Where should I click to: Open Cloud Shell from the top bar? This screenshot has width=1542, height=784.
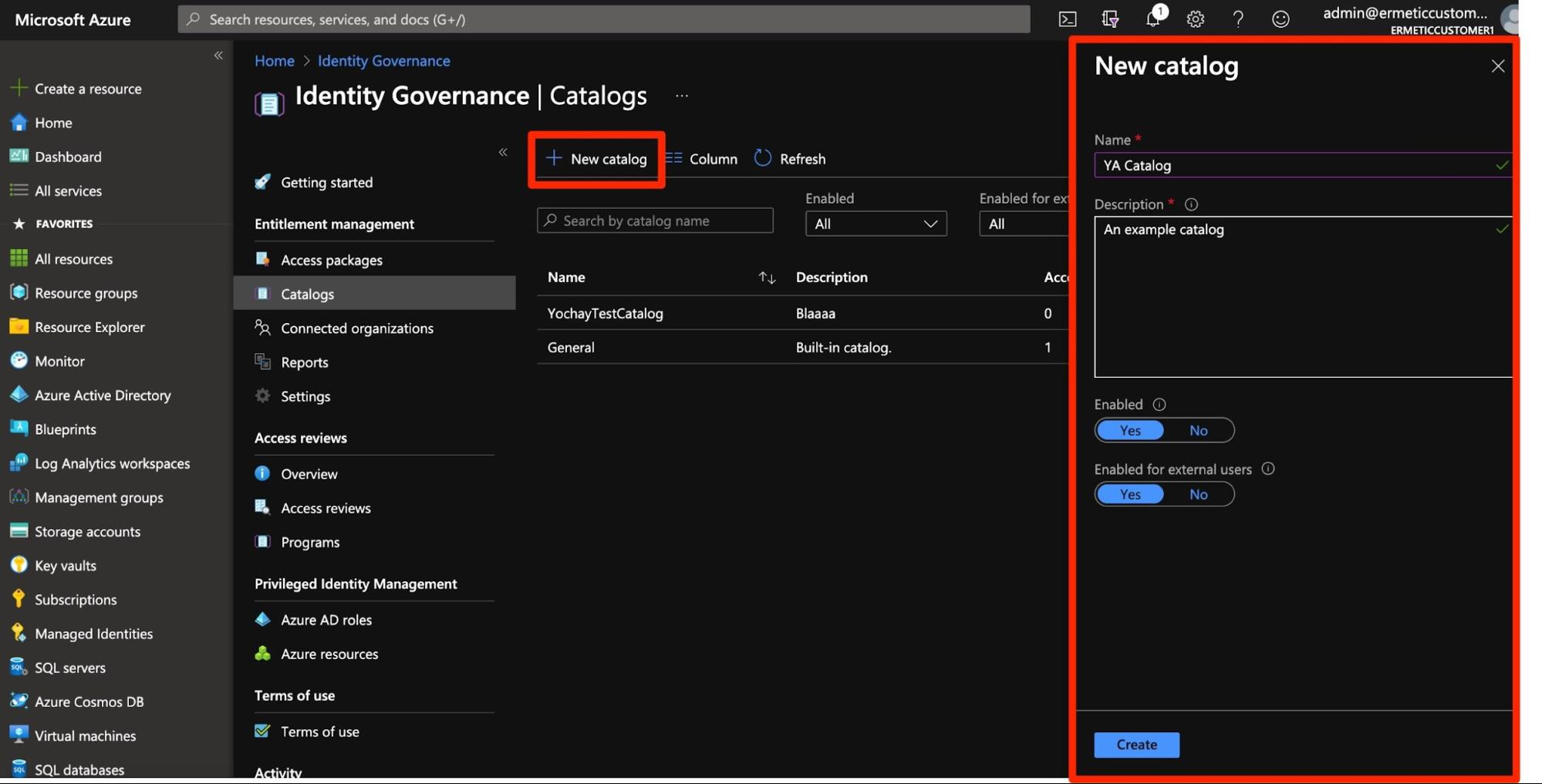tap(1067, 19)
